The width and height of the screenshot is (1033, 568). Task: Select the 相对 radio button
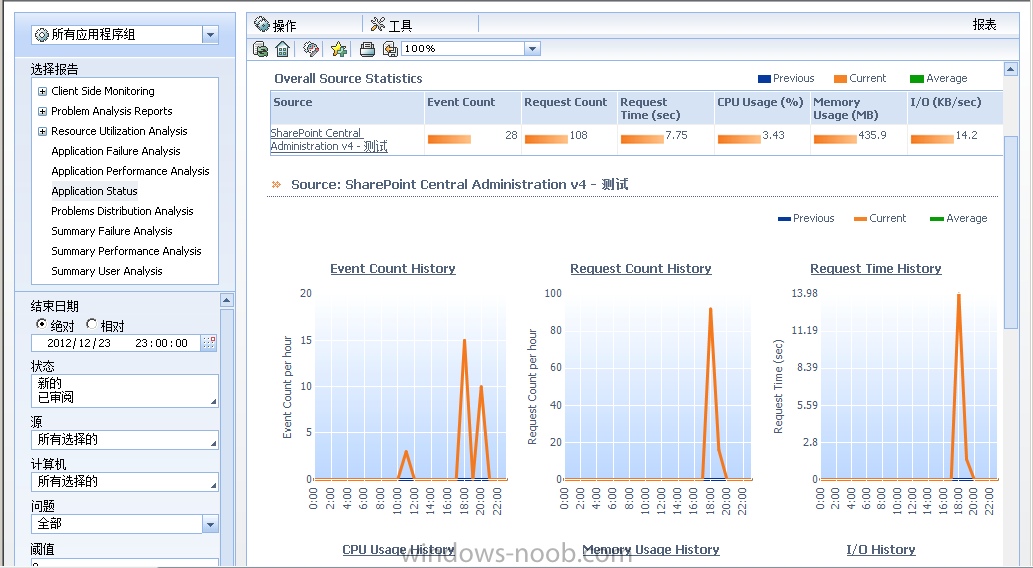(x=92, y=324)
